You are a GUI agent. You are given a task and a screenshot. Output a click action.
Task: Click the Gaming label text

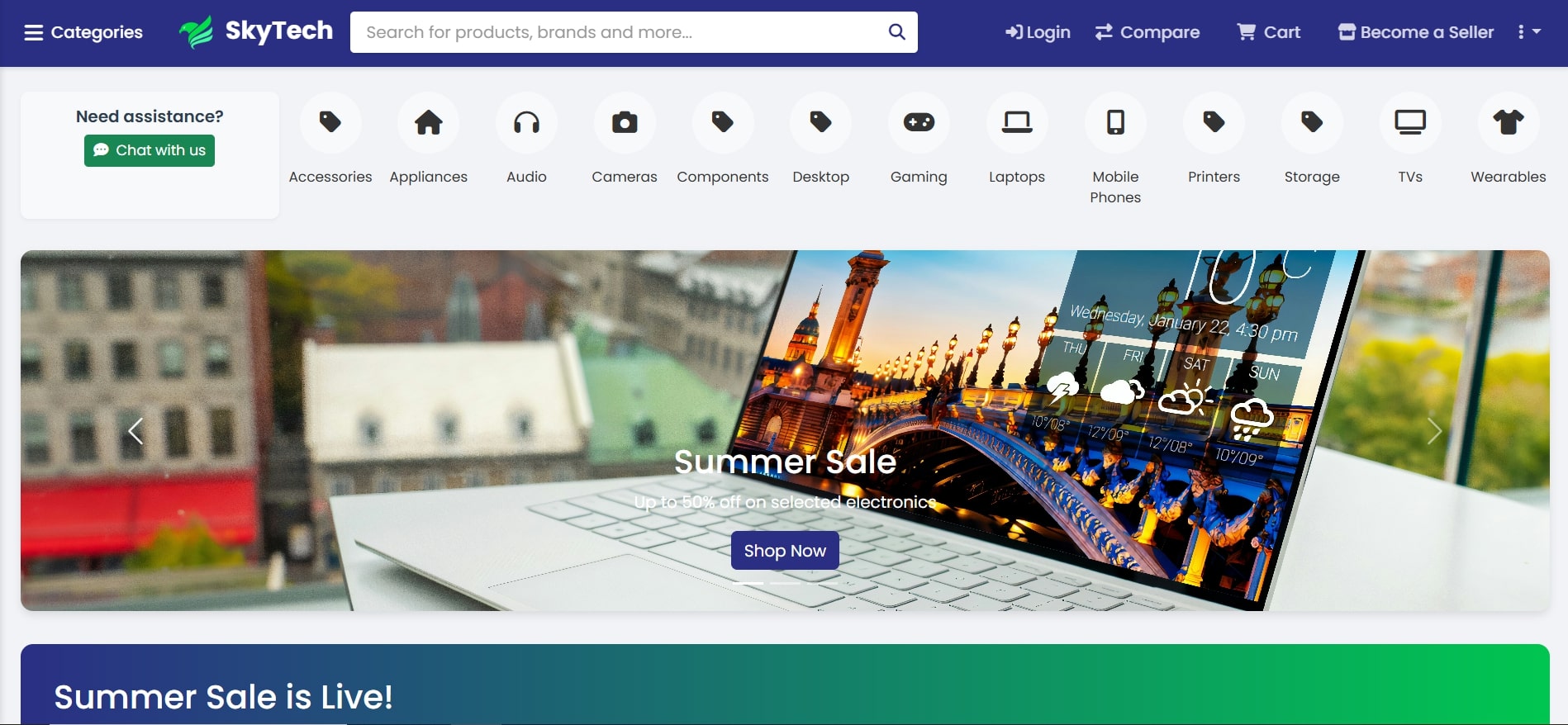[919, 177]
